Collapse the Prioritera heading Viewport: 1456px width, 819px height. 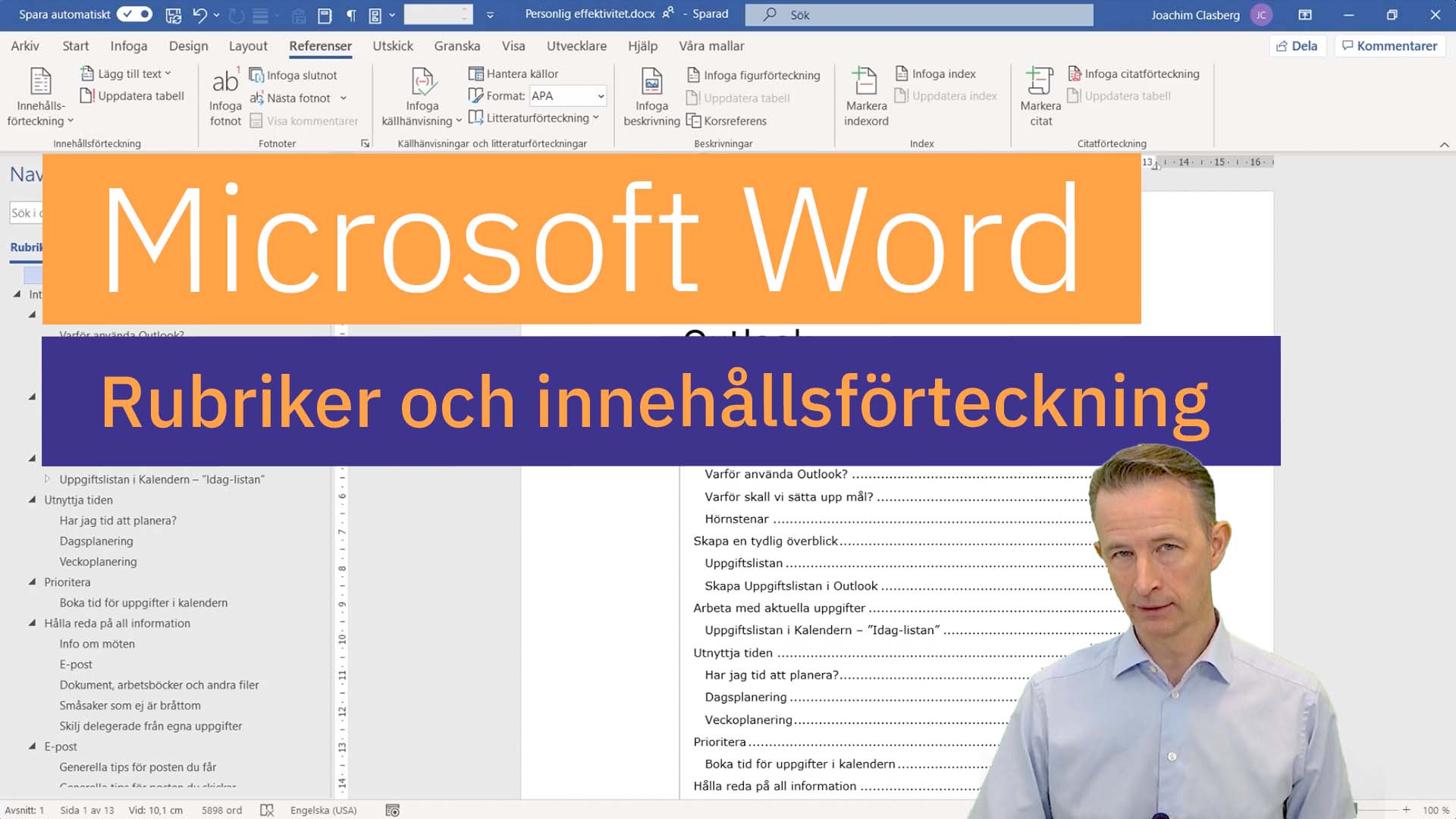32,582
